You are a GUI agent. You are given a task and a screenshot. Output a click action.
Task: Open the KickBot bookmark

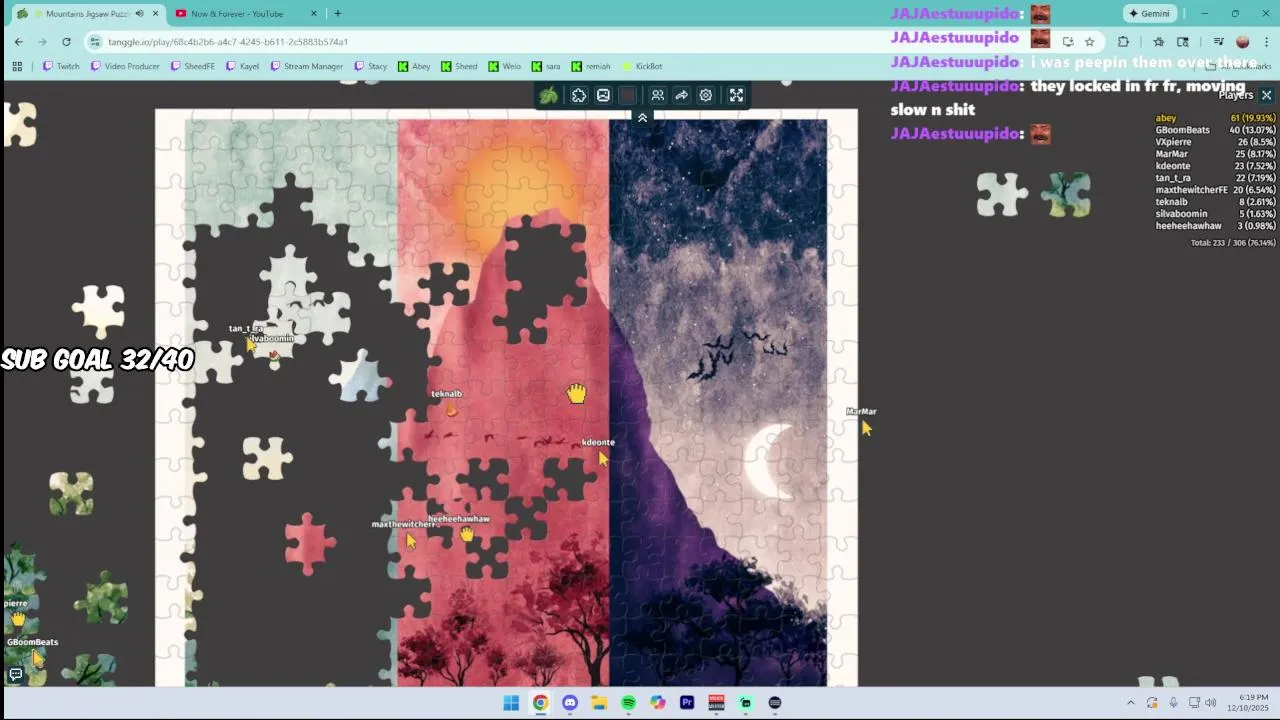pyautogui.click(x=641, y=66)
